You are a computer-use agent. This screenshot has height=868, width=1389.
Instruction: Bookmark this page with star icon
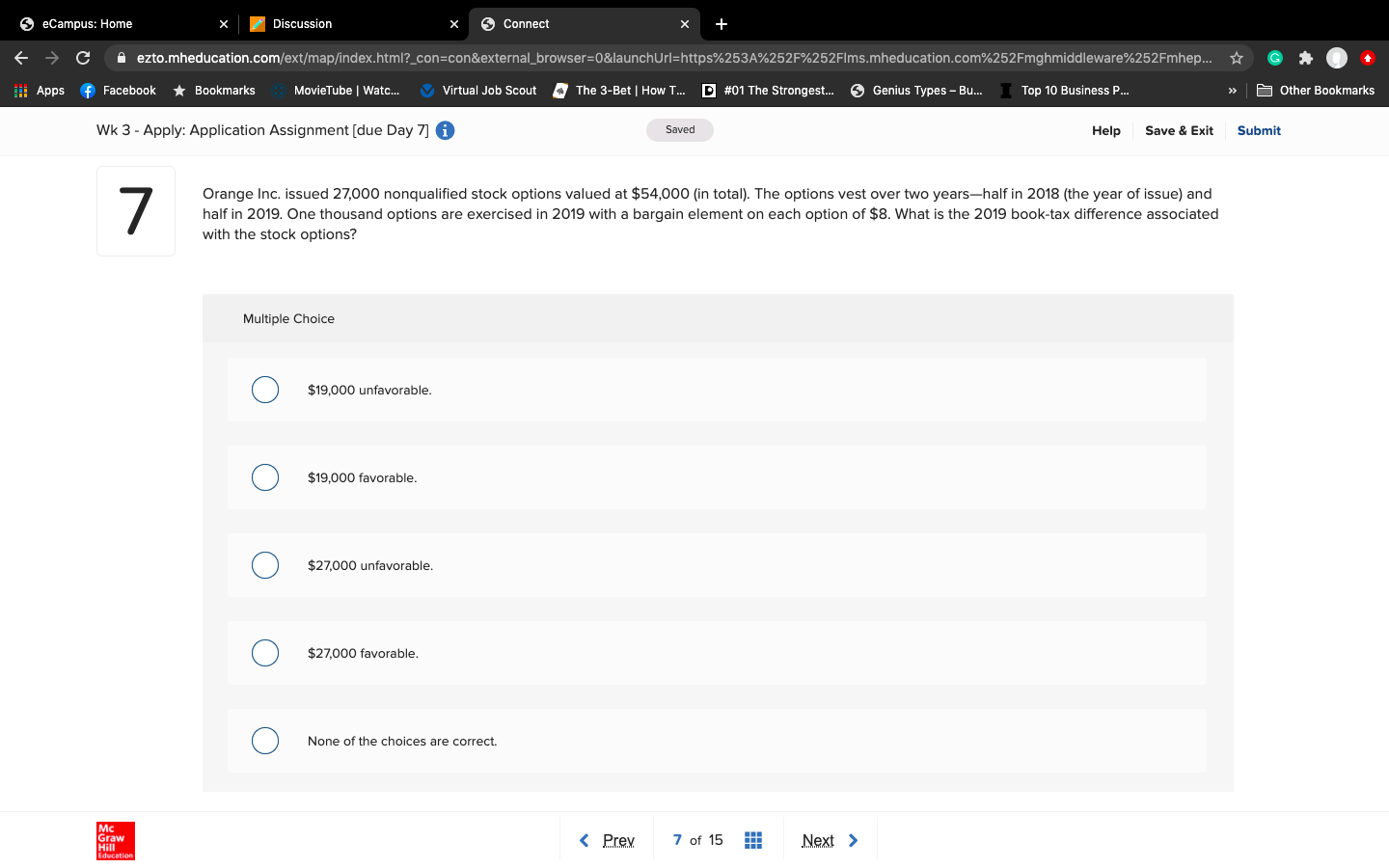1237,58
